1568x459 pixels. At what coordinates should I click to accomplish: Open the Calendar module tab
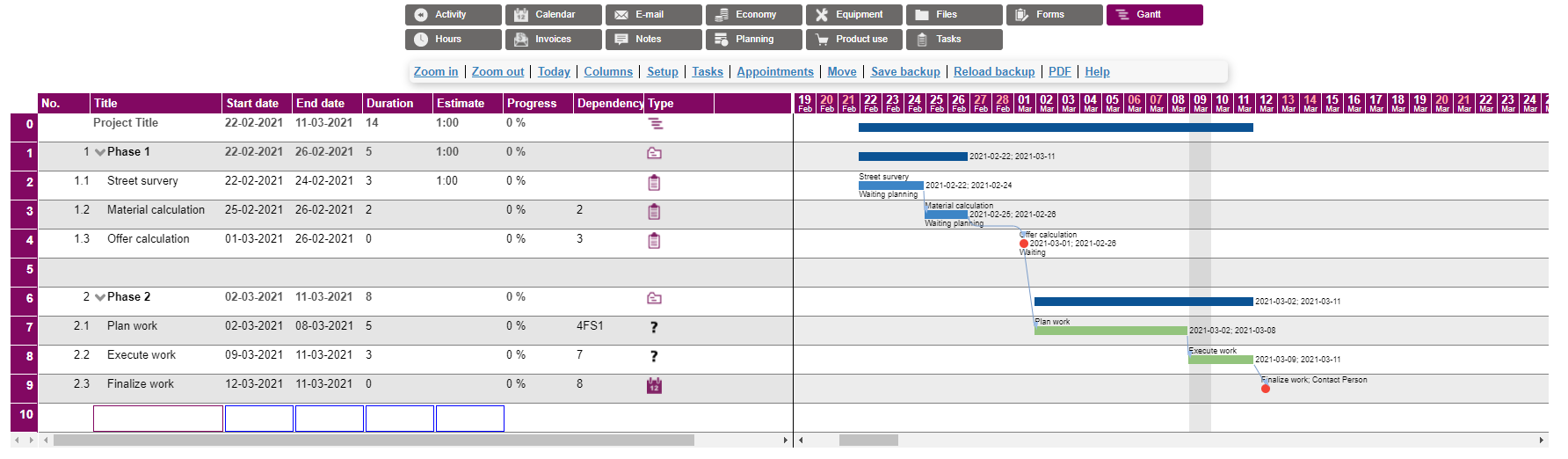point(553,15)
